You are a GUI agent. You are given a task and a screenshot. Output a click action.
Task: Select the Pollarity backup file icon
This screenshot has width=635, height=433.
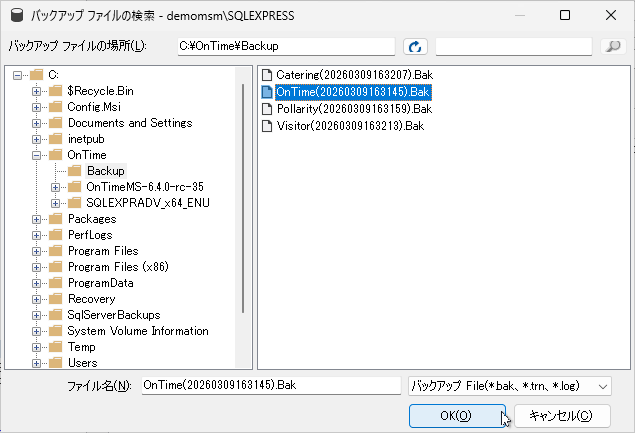[267, 108]
